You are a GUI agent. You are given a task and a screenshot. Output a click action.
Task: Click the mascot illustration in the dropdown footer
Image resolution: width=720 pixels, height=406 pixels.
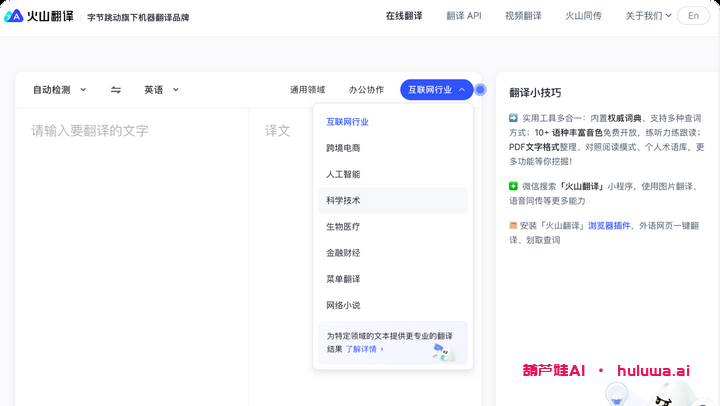point(442,350)
